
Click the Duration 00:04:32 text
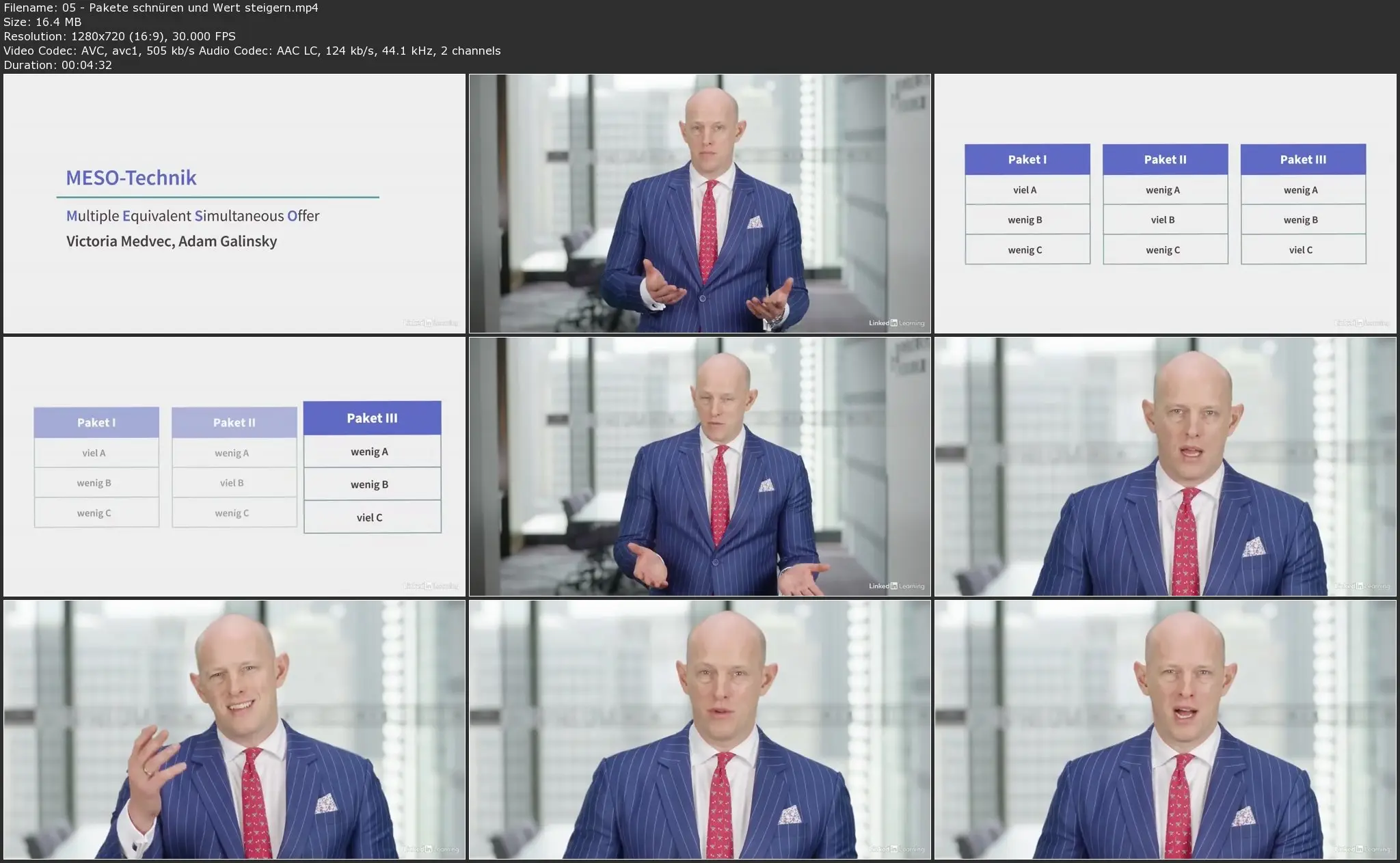[x=58, y=65]
